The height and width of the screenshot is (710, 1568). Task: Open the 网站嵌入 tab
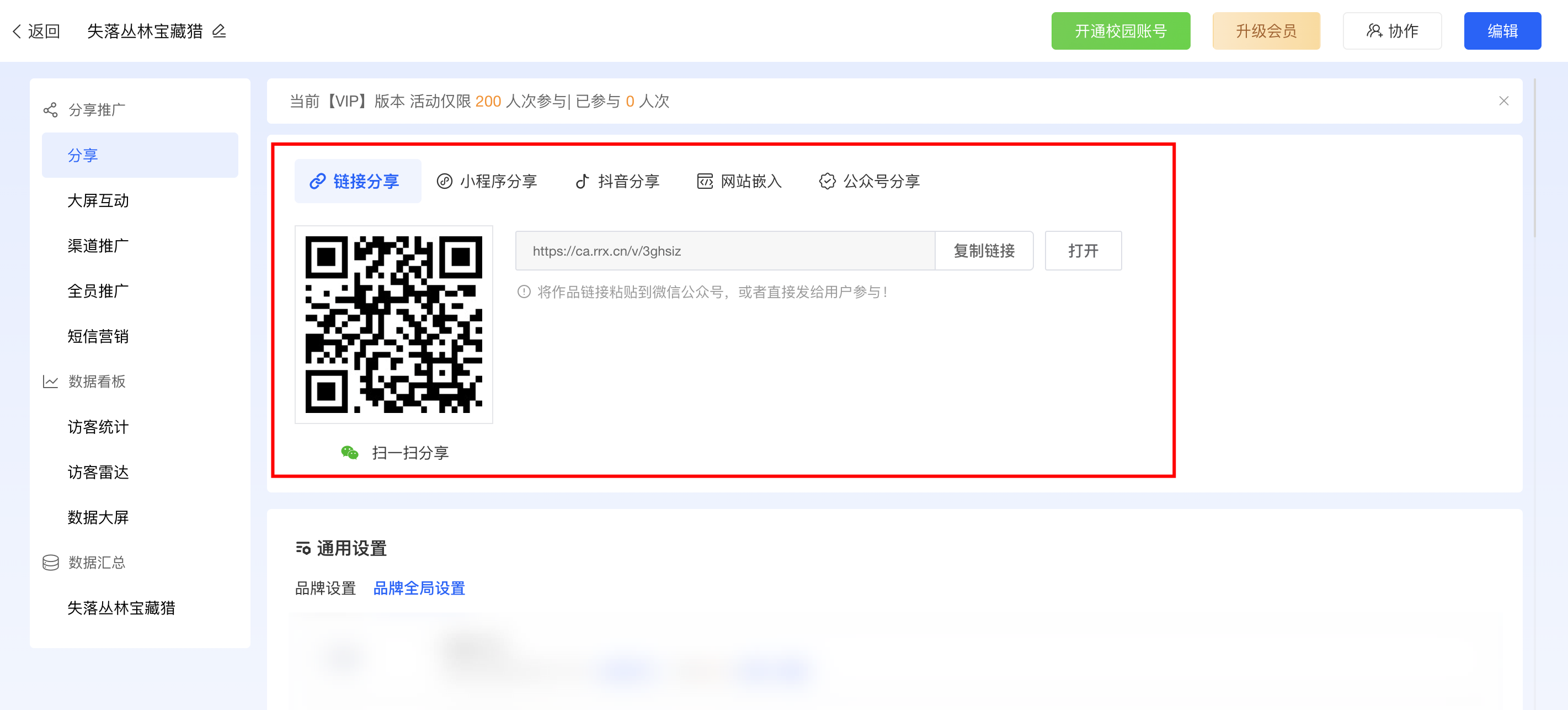[739, 182]
